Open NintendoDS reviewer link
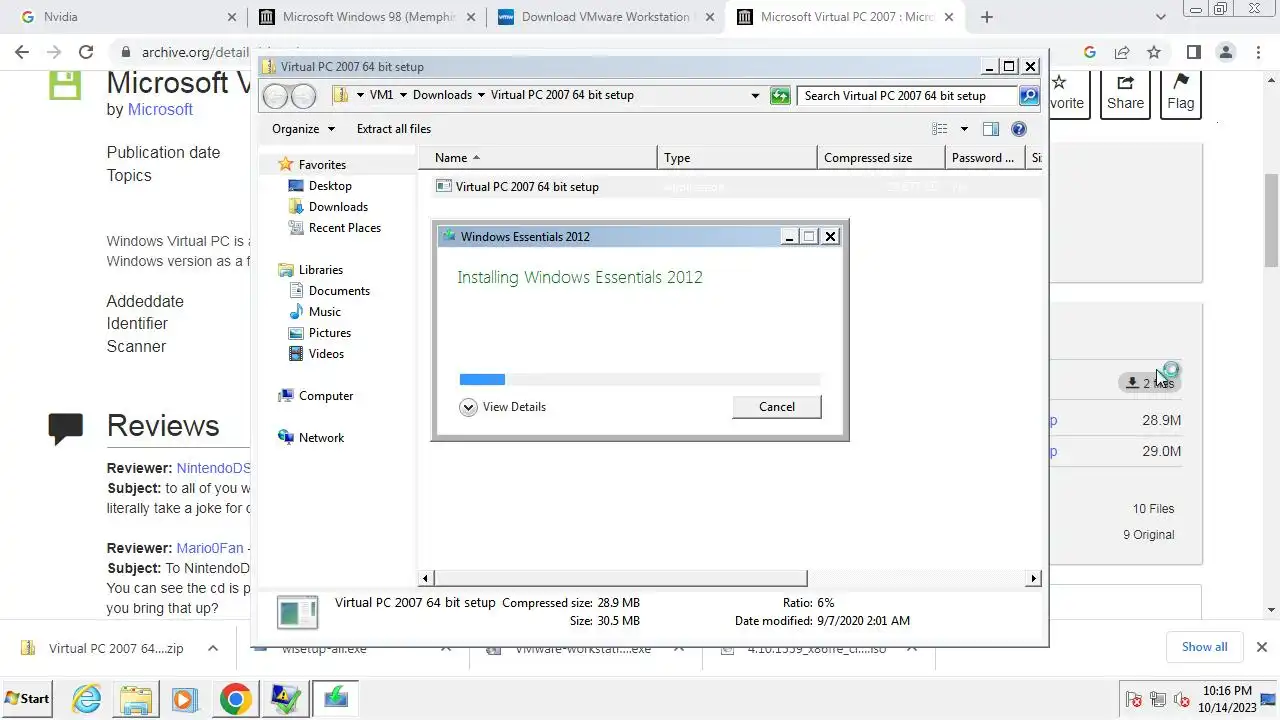1280x720 pixels. [213, 468]
